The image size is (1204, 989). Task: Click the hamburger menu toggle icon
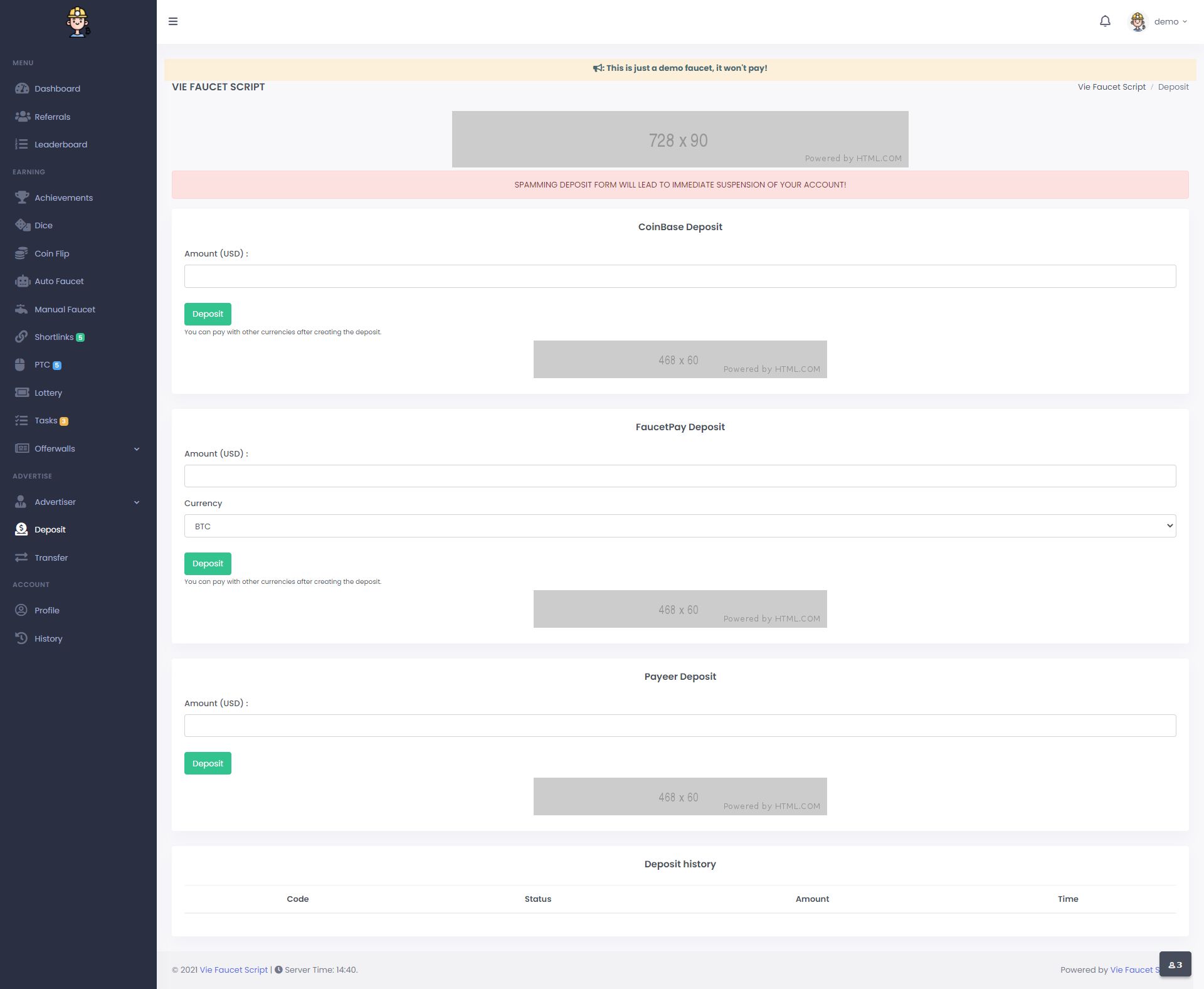[173, 22]
